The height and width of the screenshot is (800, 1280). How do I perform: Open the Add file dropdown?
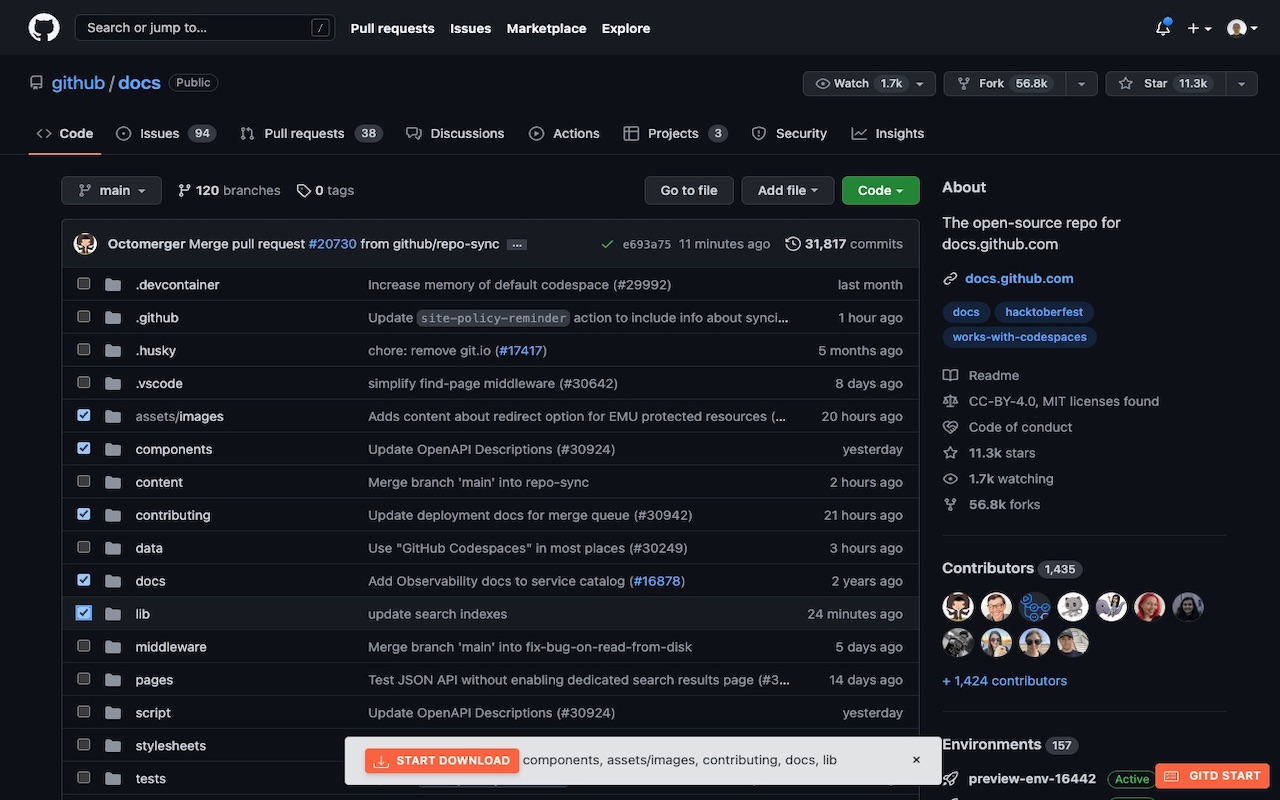tap(787, 189)
